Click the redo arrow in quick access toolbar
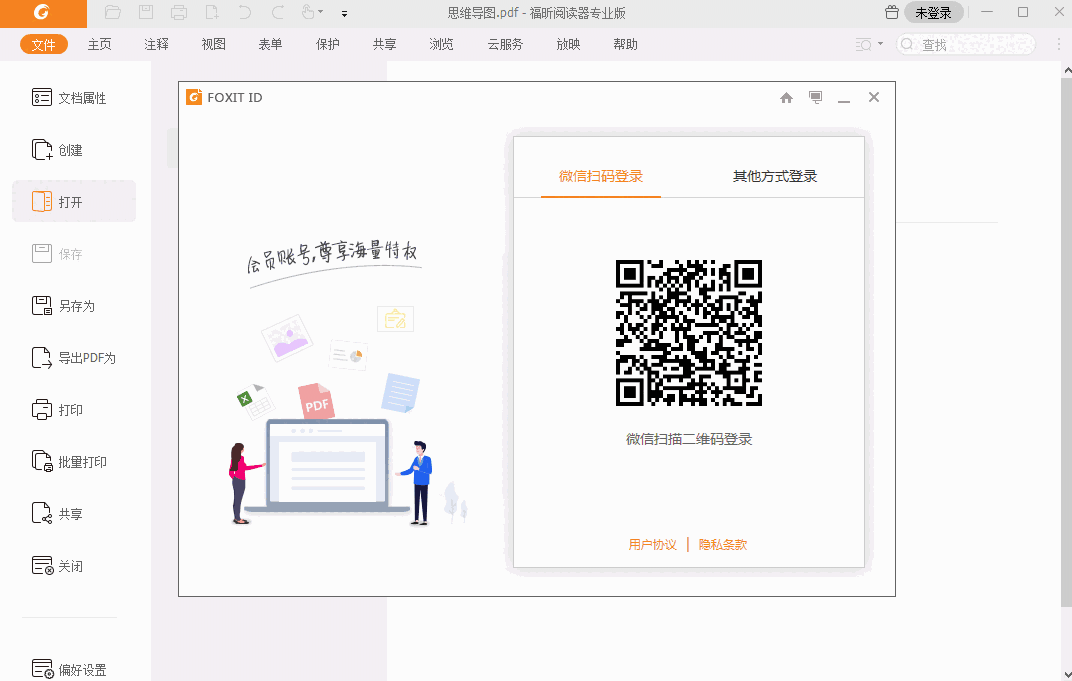This screenshot has height=681, width=1072. point(278,13)
